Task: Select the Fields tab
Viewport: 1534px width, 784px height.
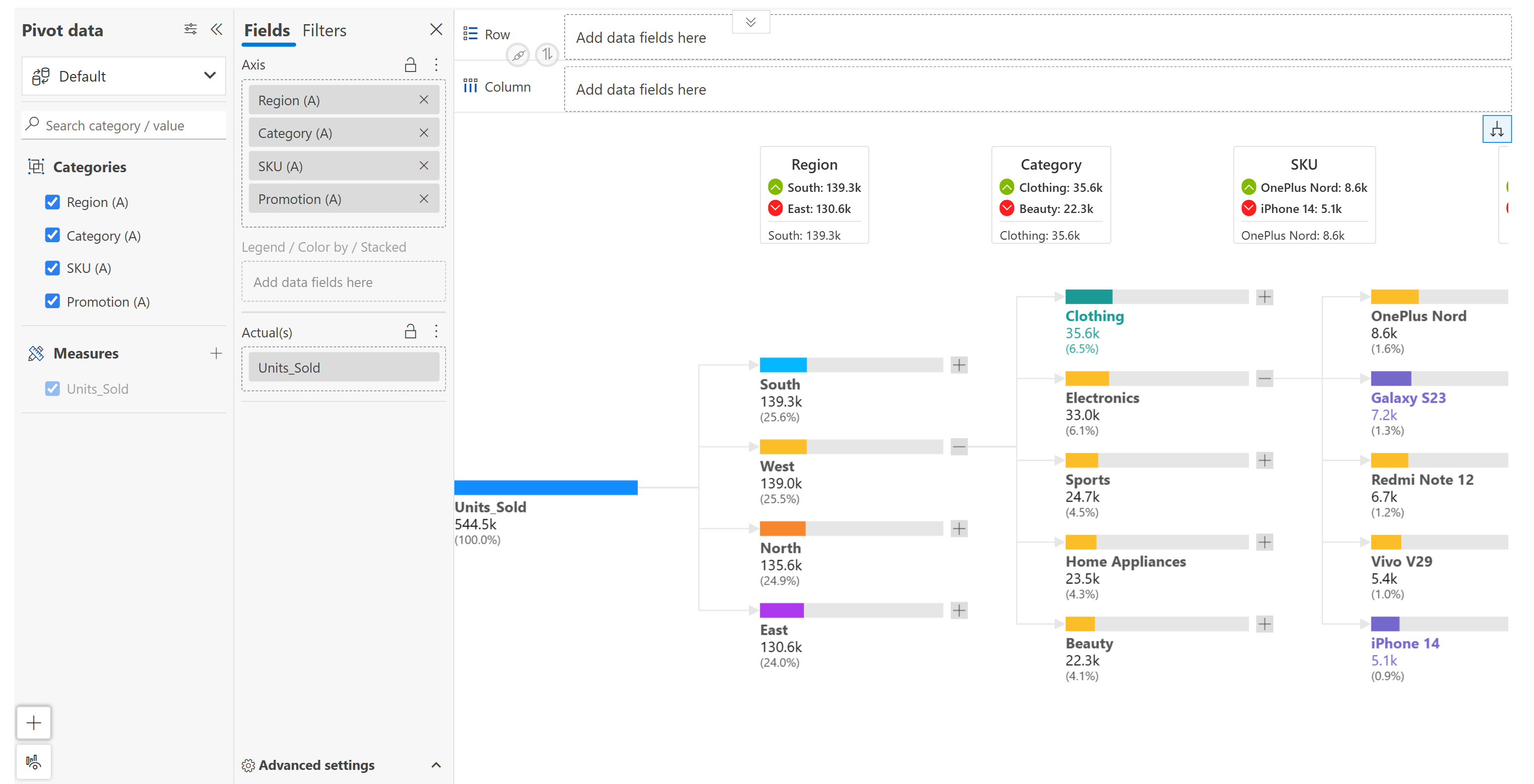Action: point(267,30)
